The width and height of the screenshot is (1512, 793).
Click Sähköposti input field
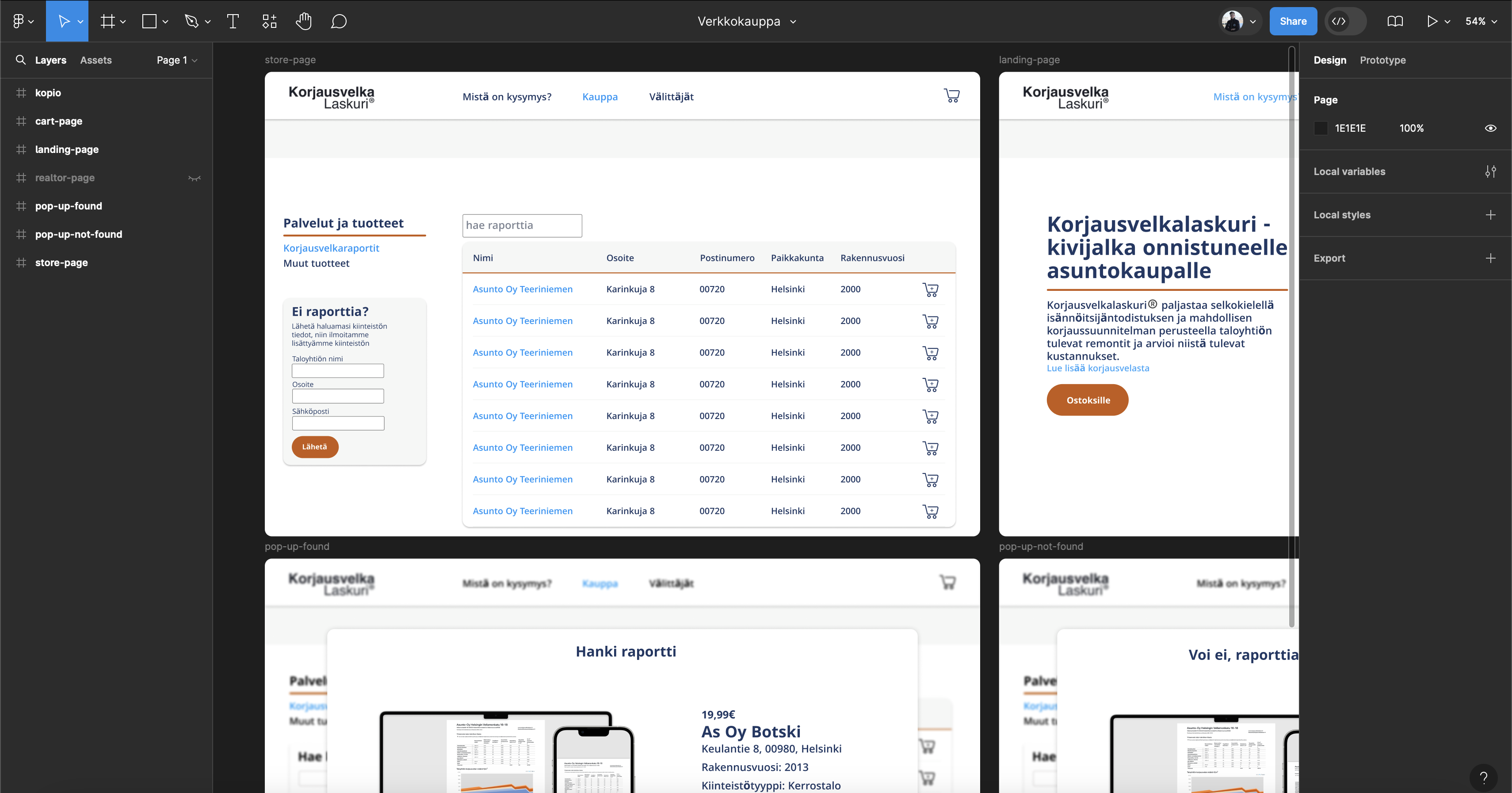[x=337, y=423]
